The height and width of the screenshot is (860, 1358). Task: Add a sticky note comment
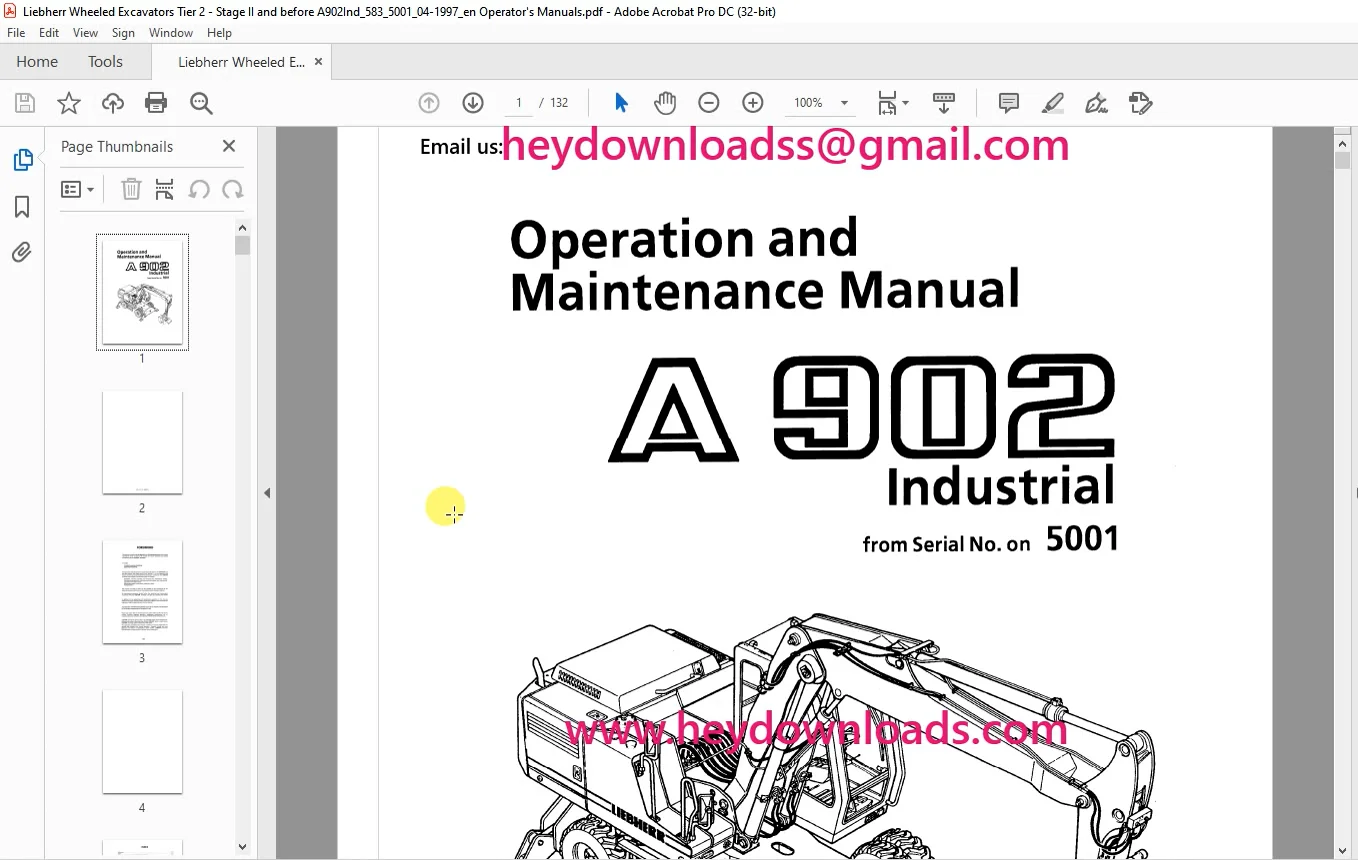coord(1009,103)
